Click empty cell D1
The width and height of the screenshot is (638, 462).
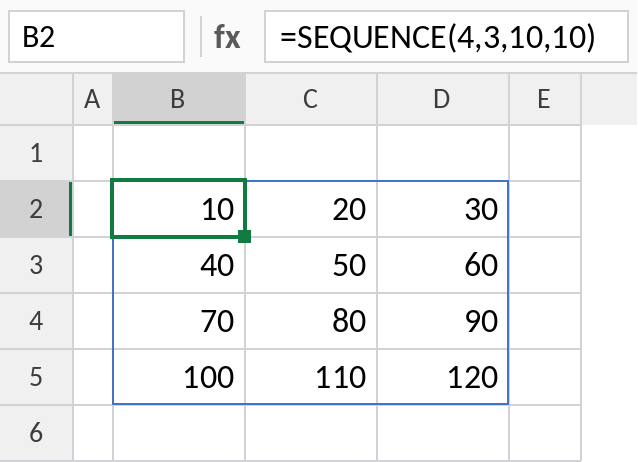coord(443,153)
